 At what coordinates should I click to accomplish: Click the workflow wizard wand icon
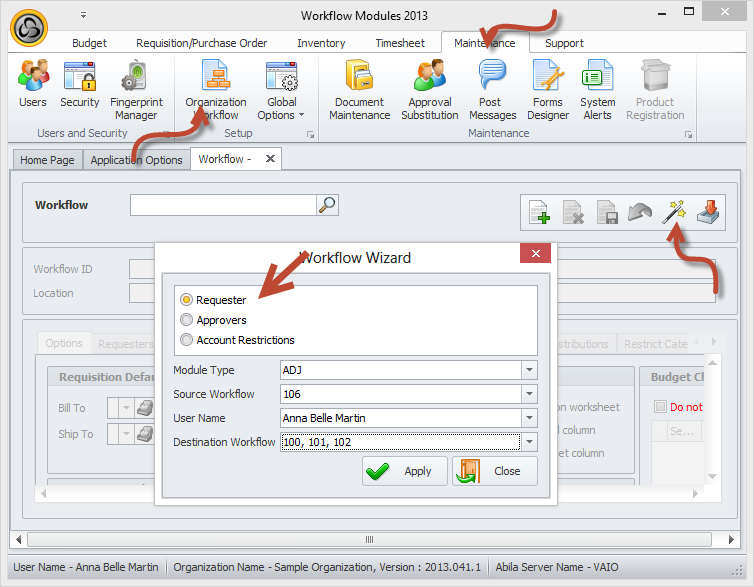[675, 211]
